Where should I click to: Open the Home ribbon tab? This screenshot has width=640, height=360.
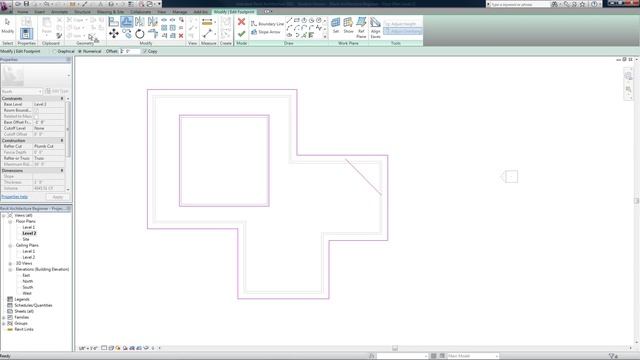(x=22, y=12)
